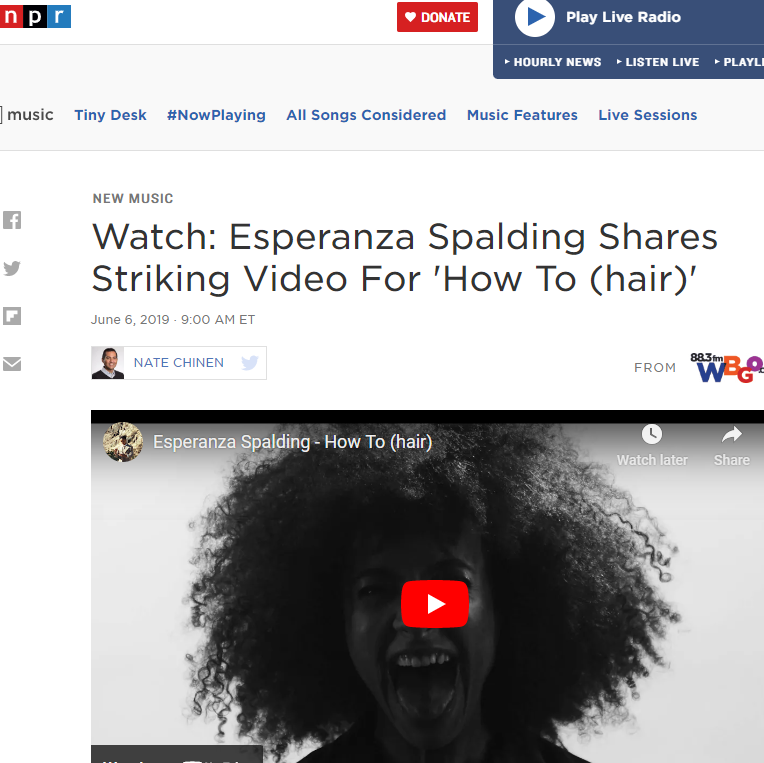Share the article on Facebook
The height and width of the screenshot is (763, 764).
(x=12, y=220)
